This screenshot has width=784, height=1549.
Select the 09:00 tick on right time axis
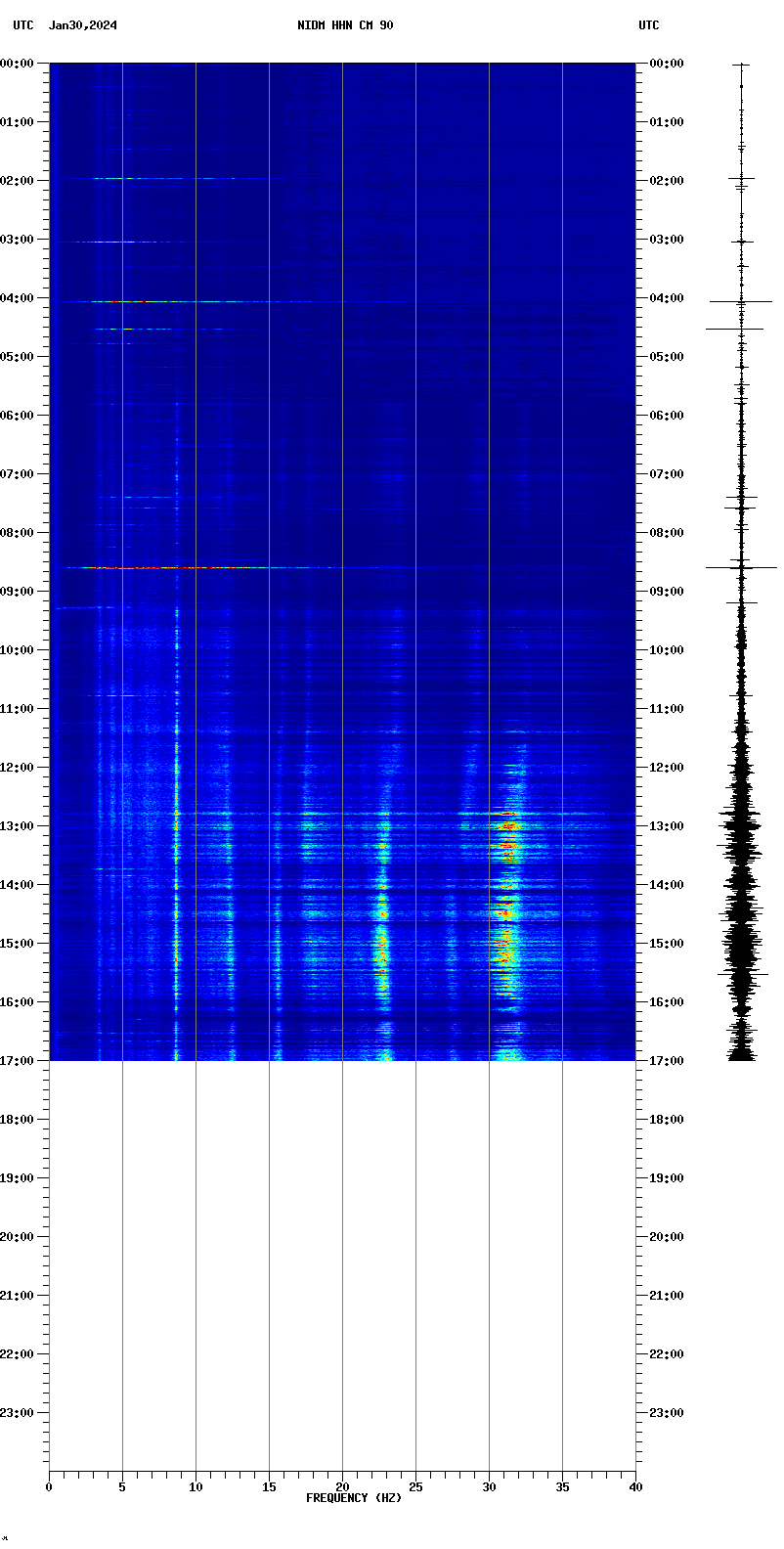tap(667, 592)
